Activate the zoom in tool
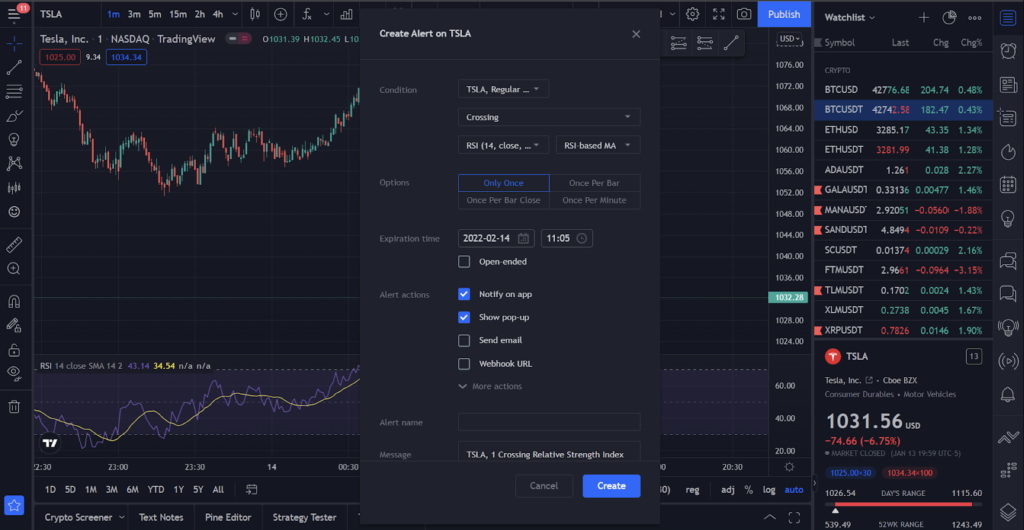 pos(14,268)
